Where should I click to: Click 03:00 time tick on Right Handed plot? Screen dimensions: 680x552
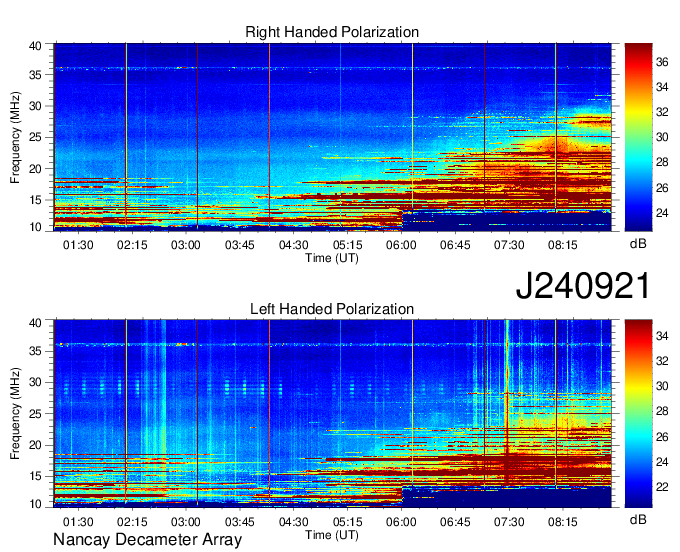pos(186,245)
